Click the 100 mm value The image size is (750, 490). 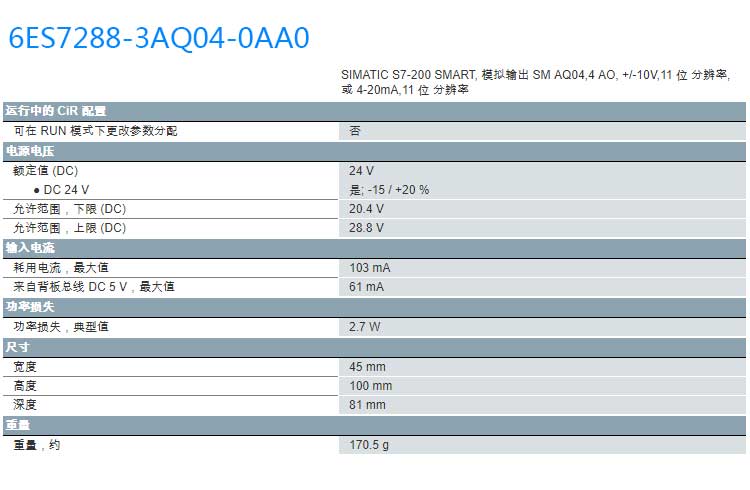(x=371, y=386)
